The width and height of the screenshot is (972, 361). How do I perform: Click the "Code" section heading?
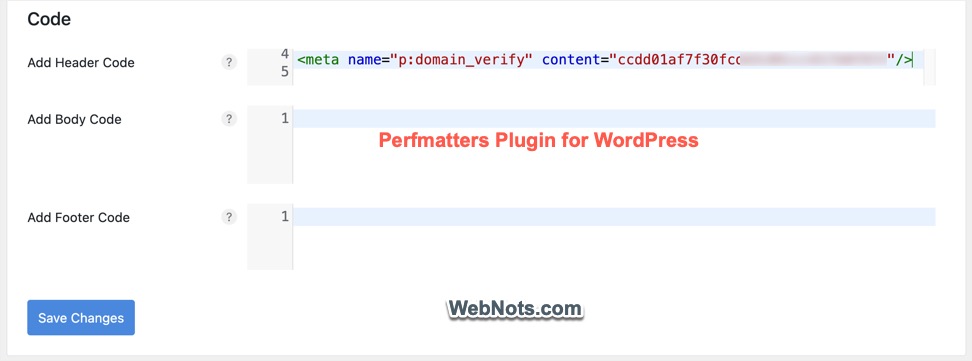tap(49, 19)
